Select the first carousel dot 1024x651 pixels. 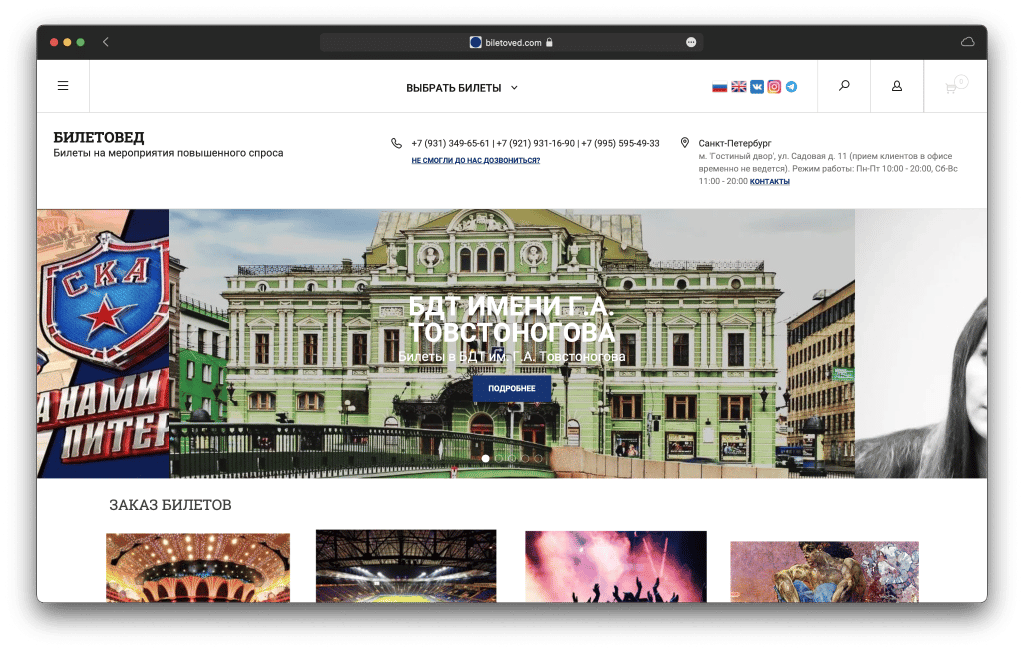tap(485, 458)
